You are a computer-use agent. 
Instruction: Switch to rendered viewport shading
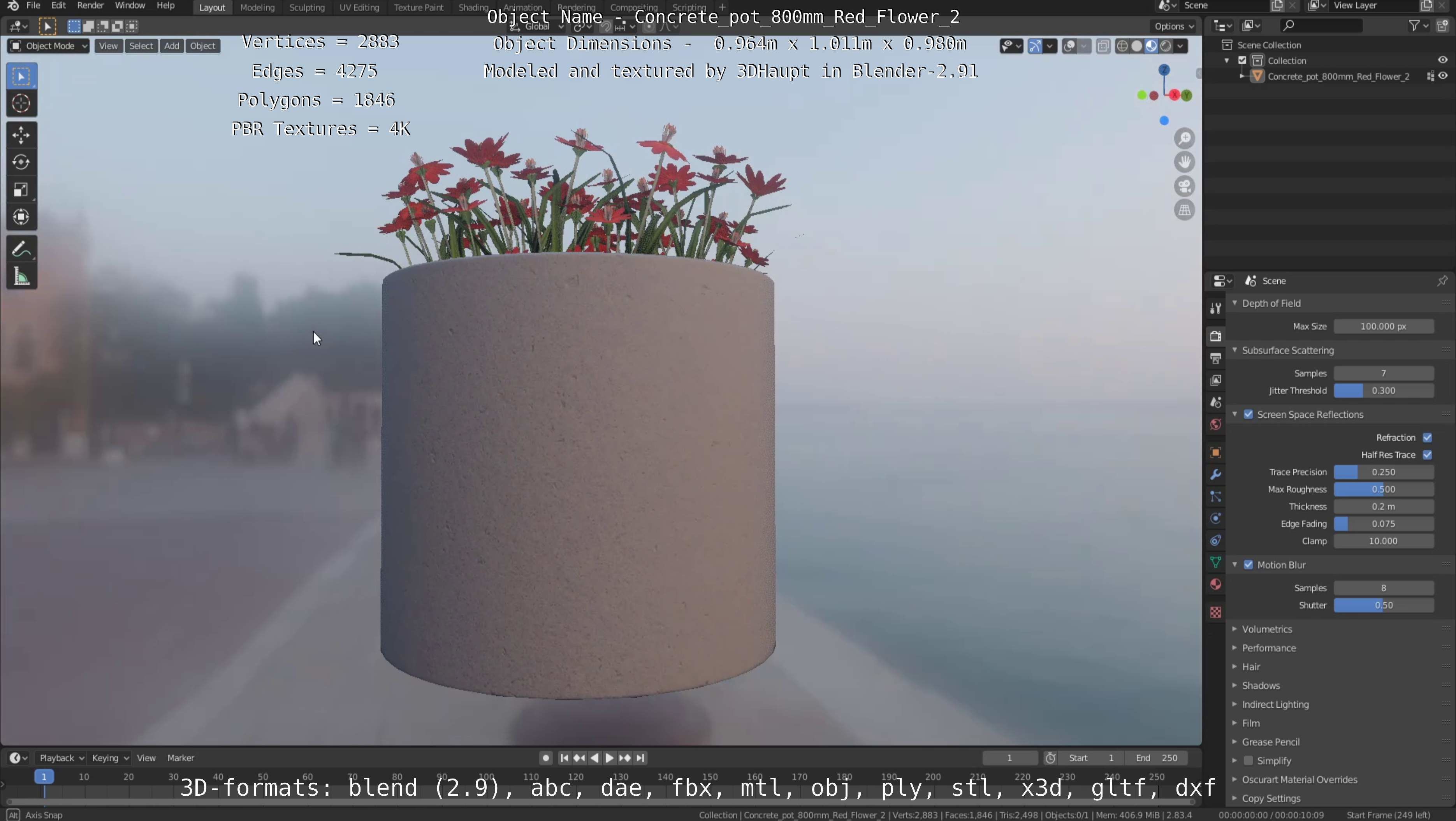[x=1166, y=46]
